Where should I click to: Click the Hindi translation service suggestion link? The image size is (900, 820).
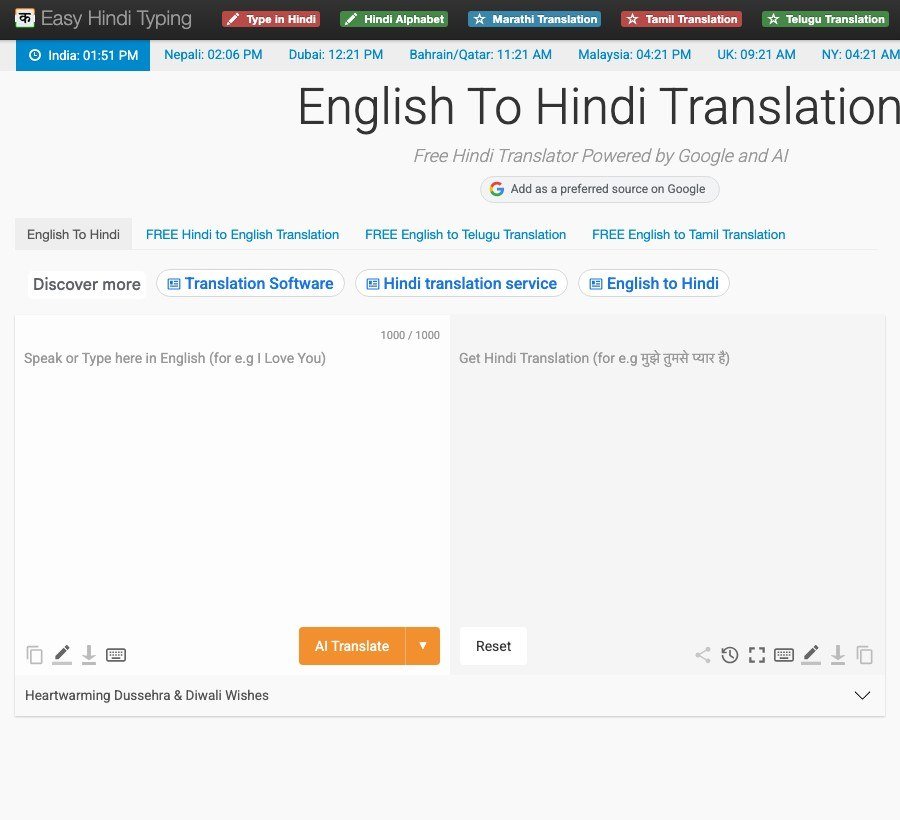[461, 283]
